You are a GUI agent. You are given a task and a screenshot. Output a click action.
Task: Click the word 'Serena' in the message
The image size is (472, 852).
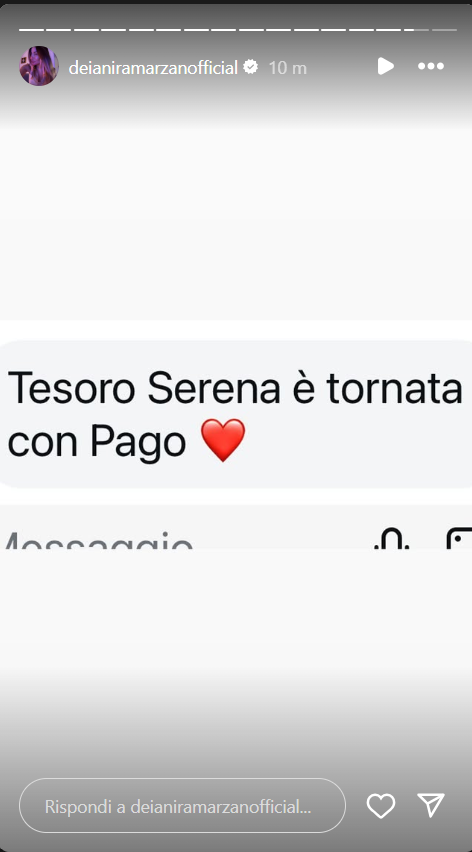pyautogui.click(x=214, y=388)
